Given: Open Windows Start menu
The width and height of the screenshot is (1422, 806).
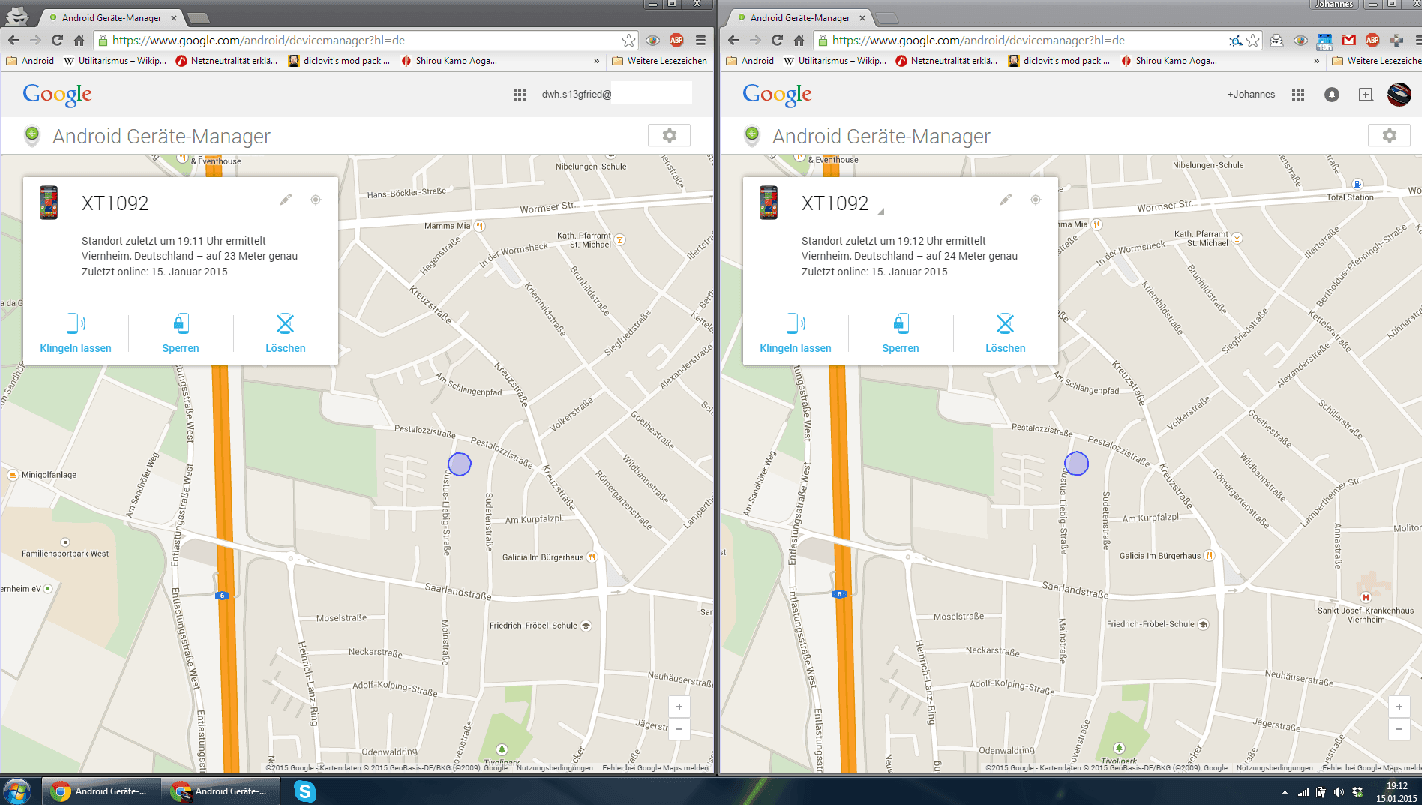Looking at the screenshot, I should [x=19, y=791].
